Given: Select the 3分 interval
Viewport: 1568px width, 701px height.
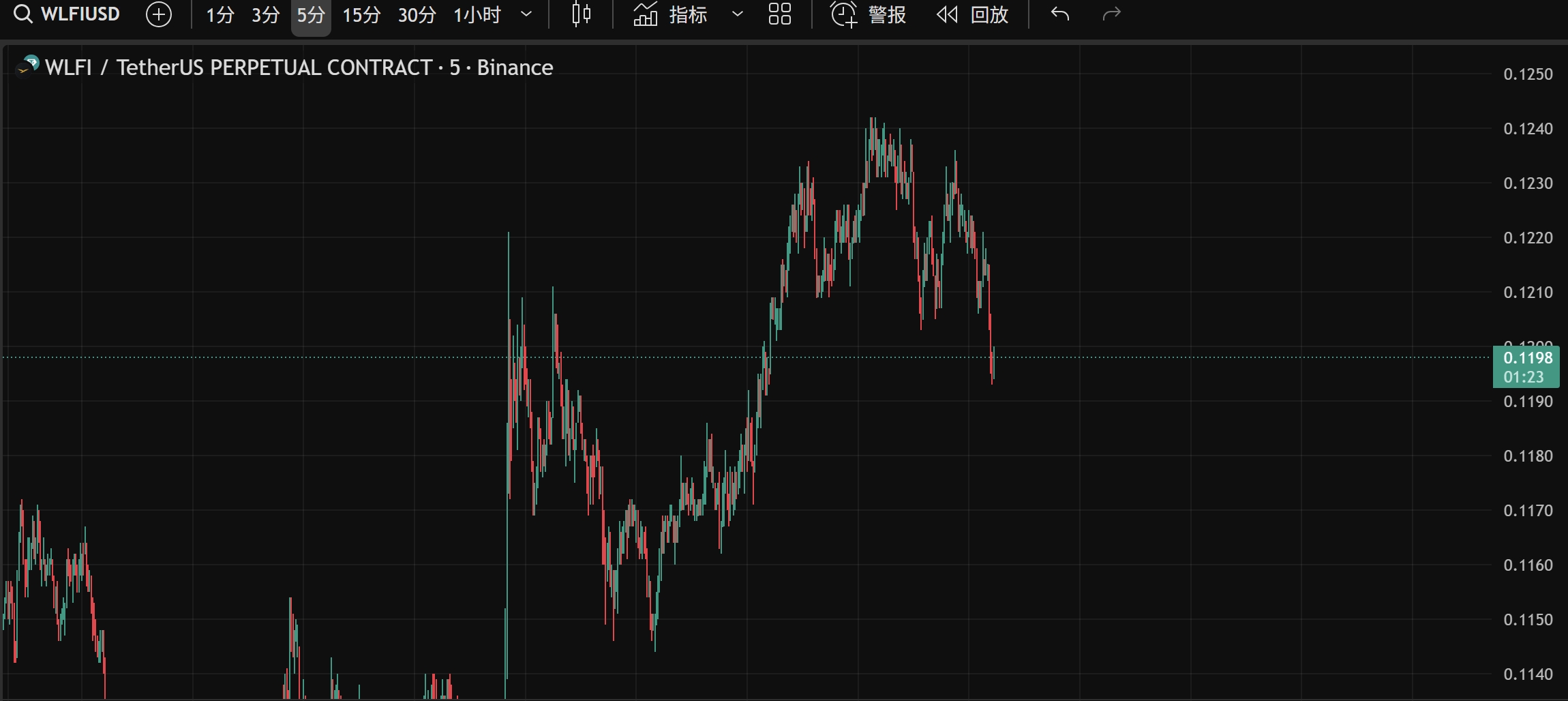Looking at the screenshot, I should click(x=265, y=15).
